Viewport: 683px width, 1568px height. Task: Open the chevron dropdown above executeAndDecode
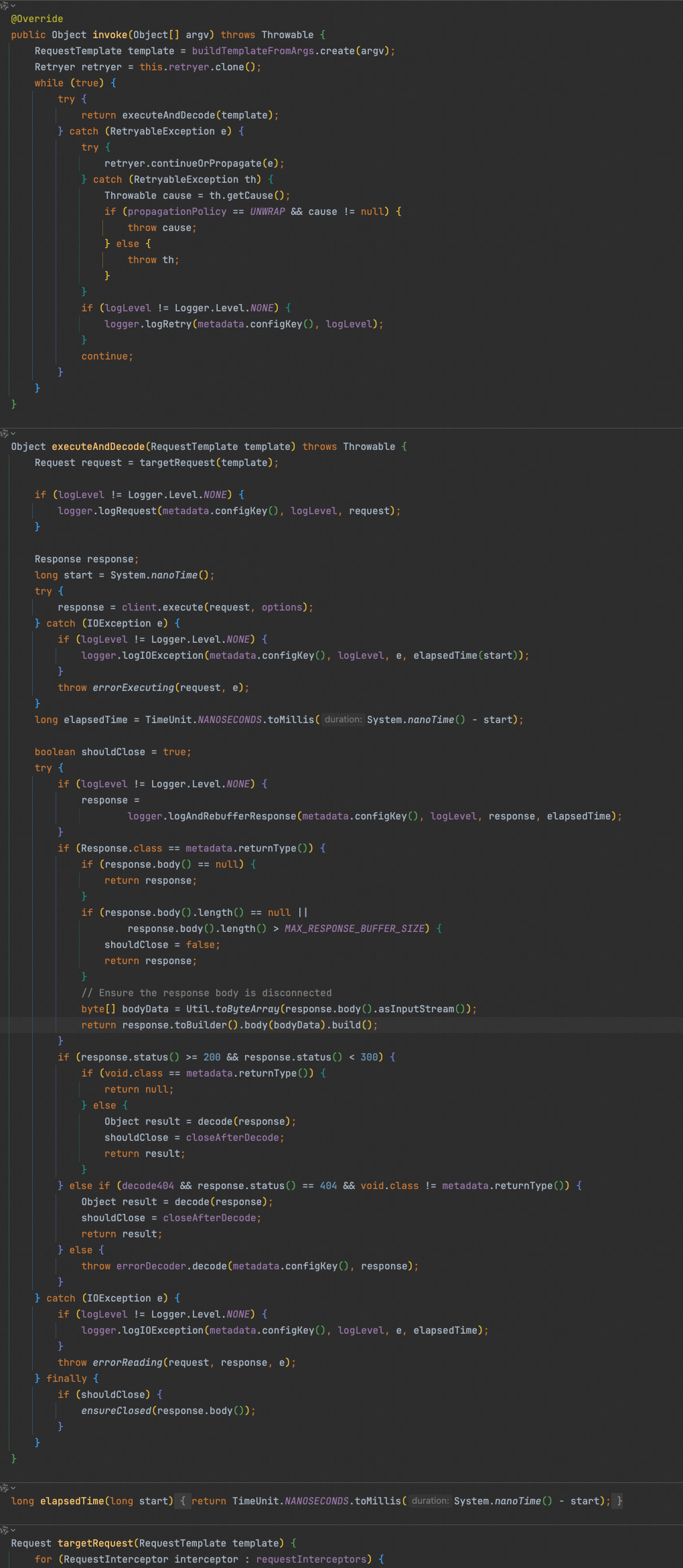click(13, 433)
